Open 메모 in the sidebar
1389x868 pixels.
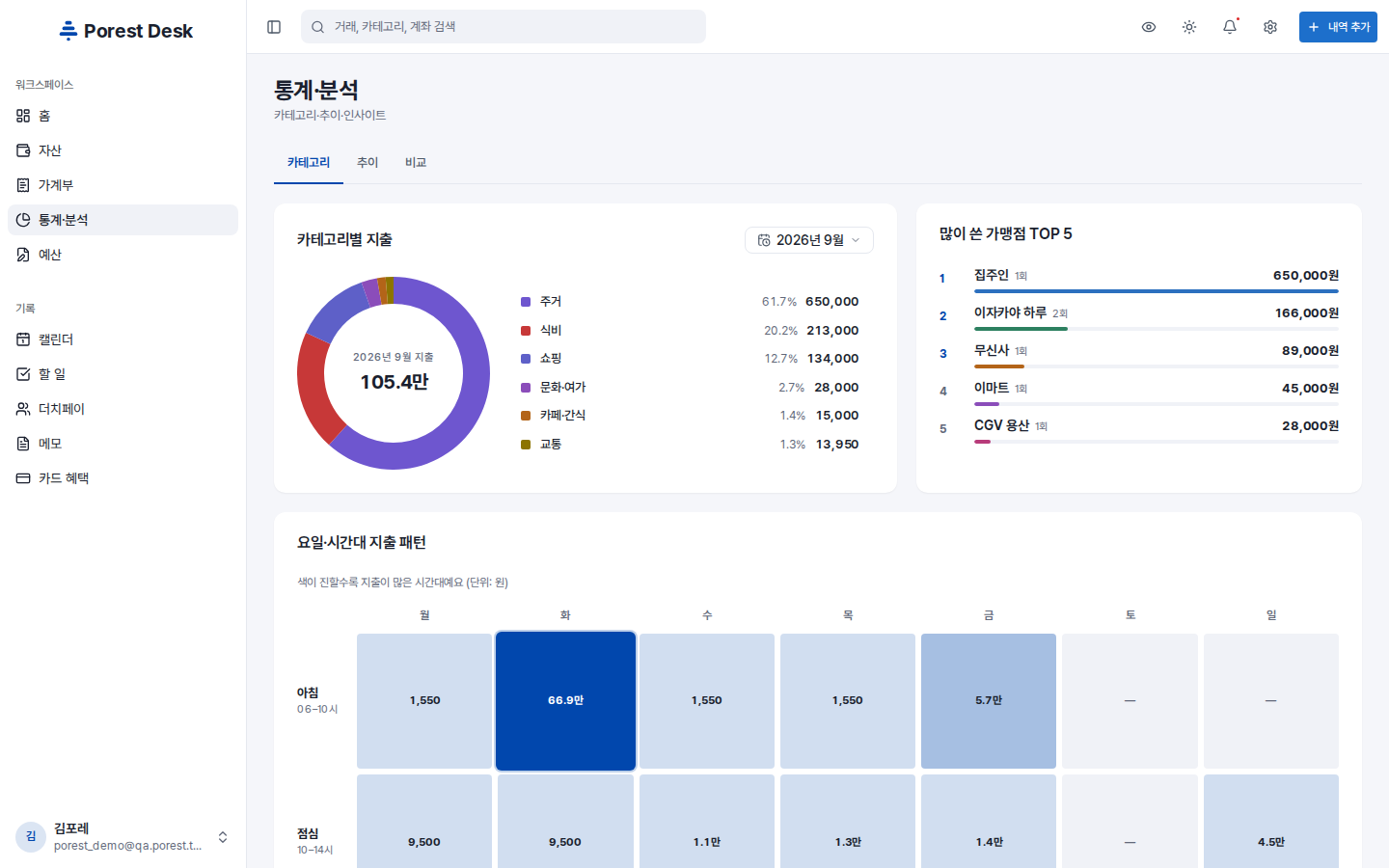[x=123, y=444]
